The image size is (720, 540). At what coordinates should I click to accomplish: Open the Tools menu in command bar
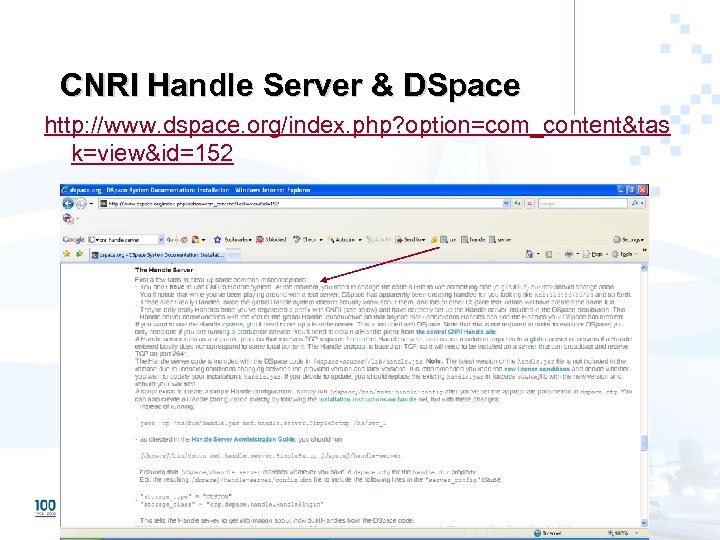pyautogui.click(x=625, y=254)
